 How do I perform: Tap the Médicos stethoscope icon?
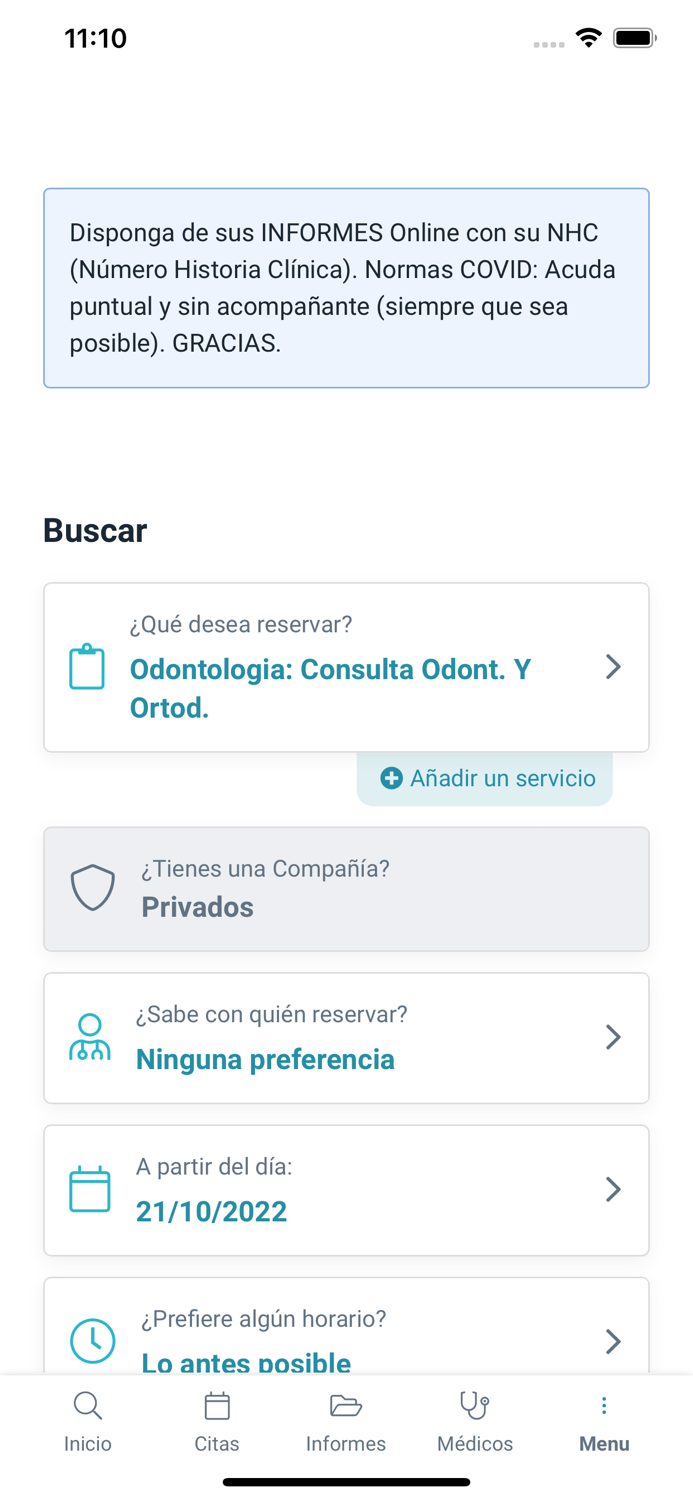(474, 1405)
